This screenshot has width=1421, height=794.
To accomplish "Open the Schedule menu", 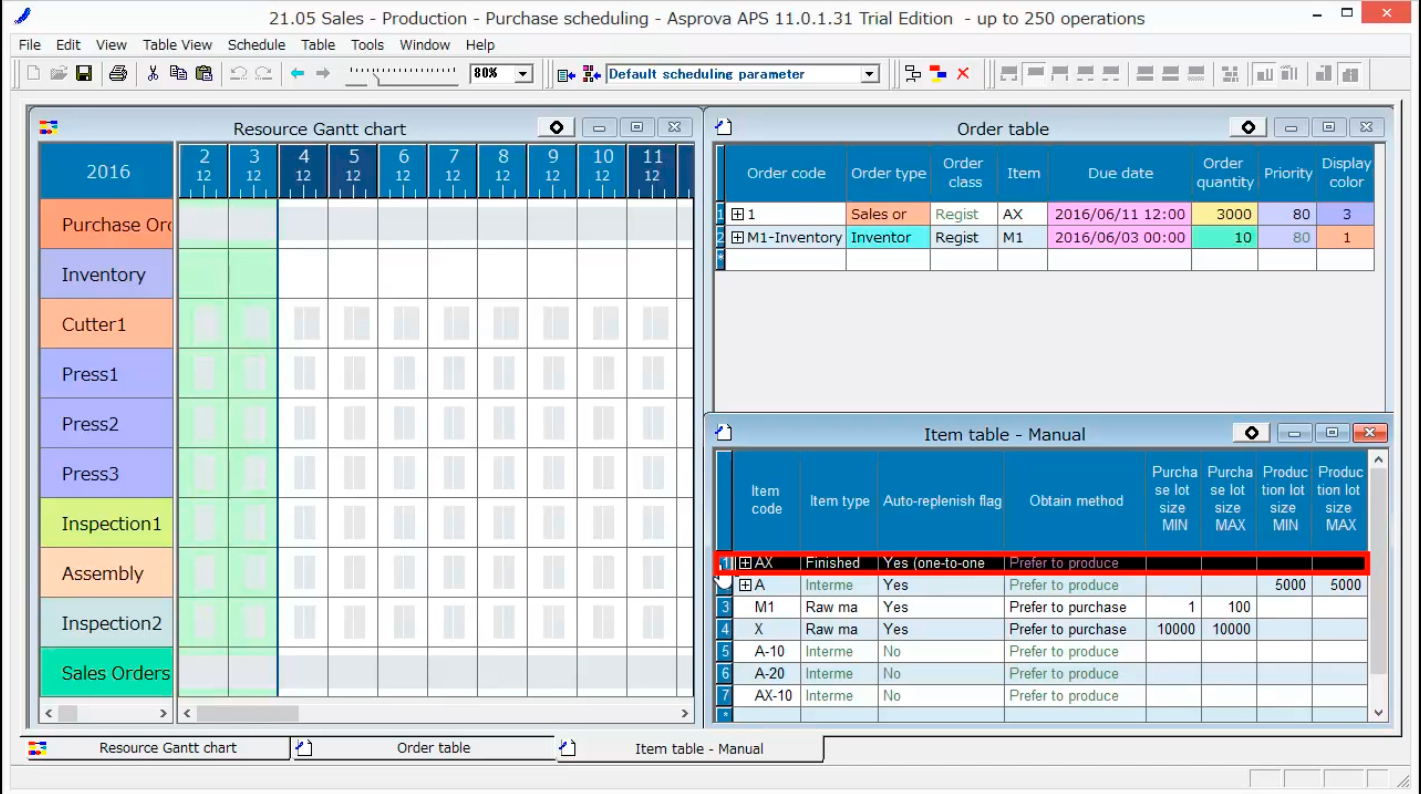I will tap(256, 45).
